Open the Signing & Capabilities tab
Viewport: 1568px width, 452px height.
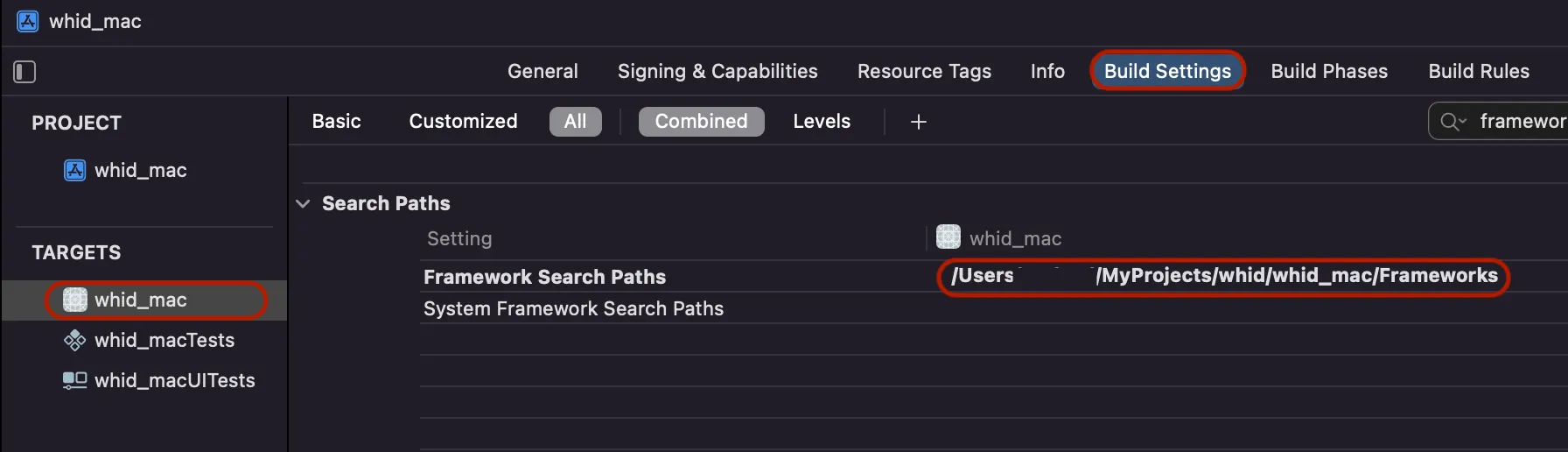pyautogui.click(x=717, y=71)
